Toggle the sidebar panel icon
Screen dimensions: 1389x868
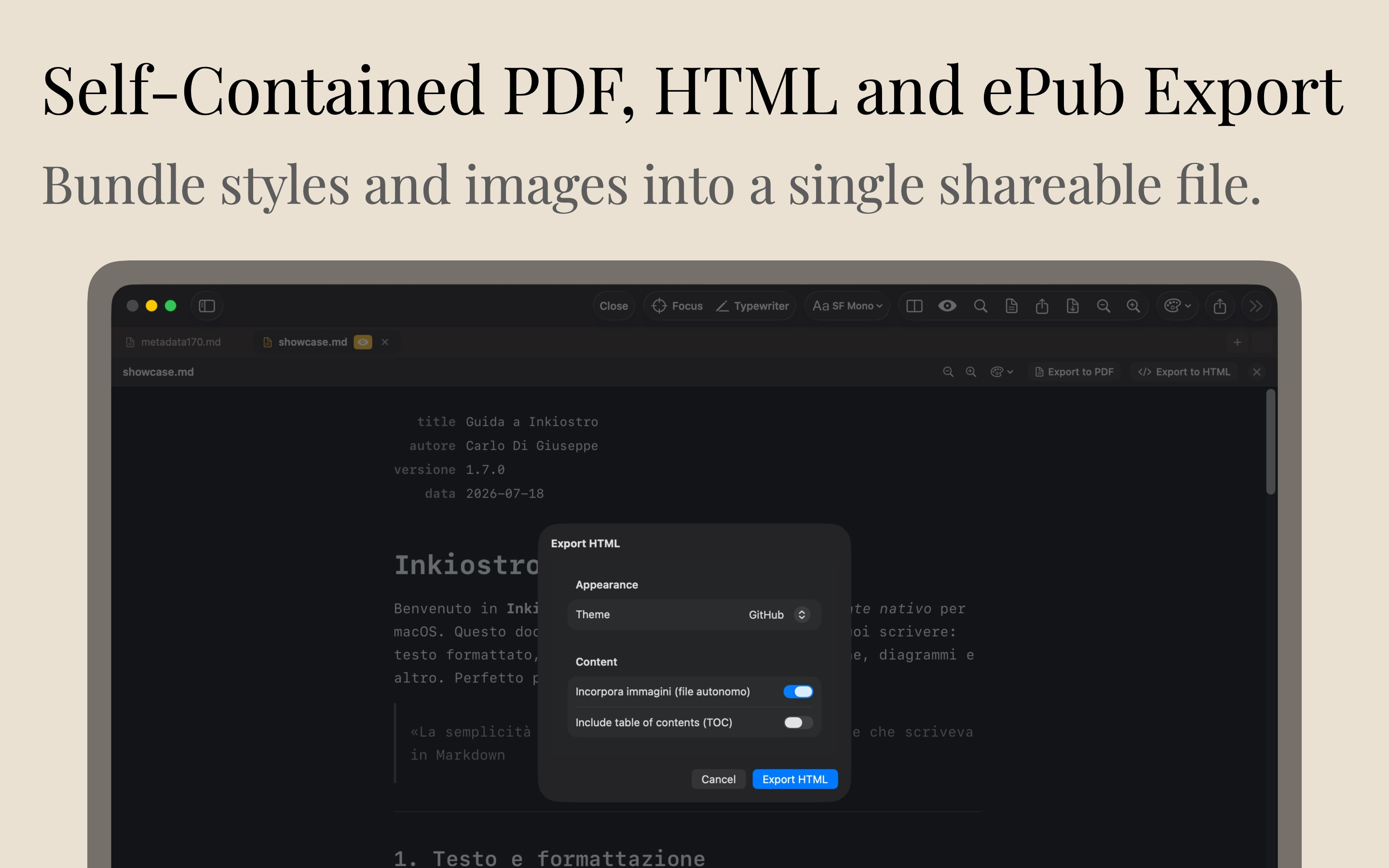click(x=206, y=306)
